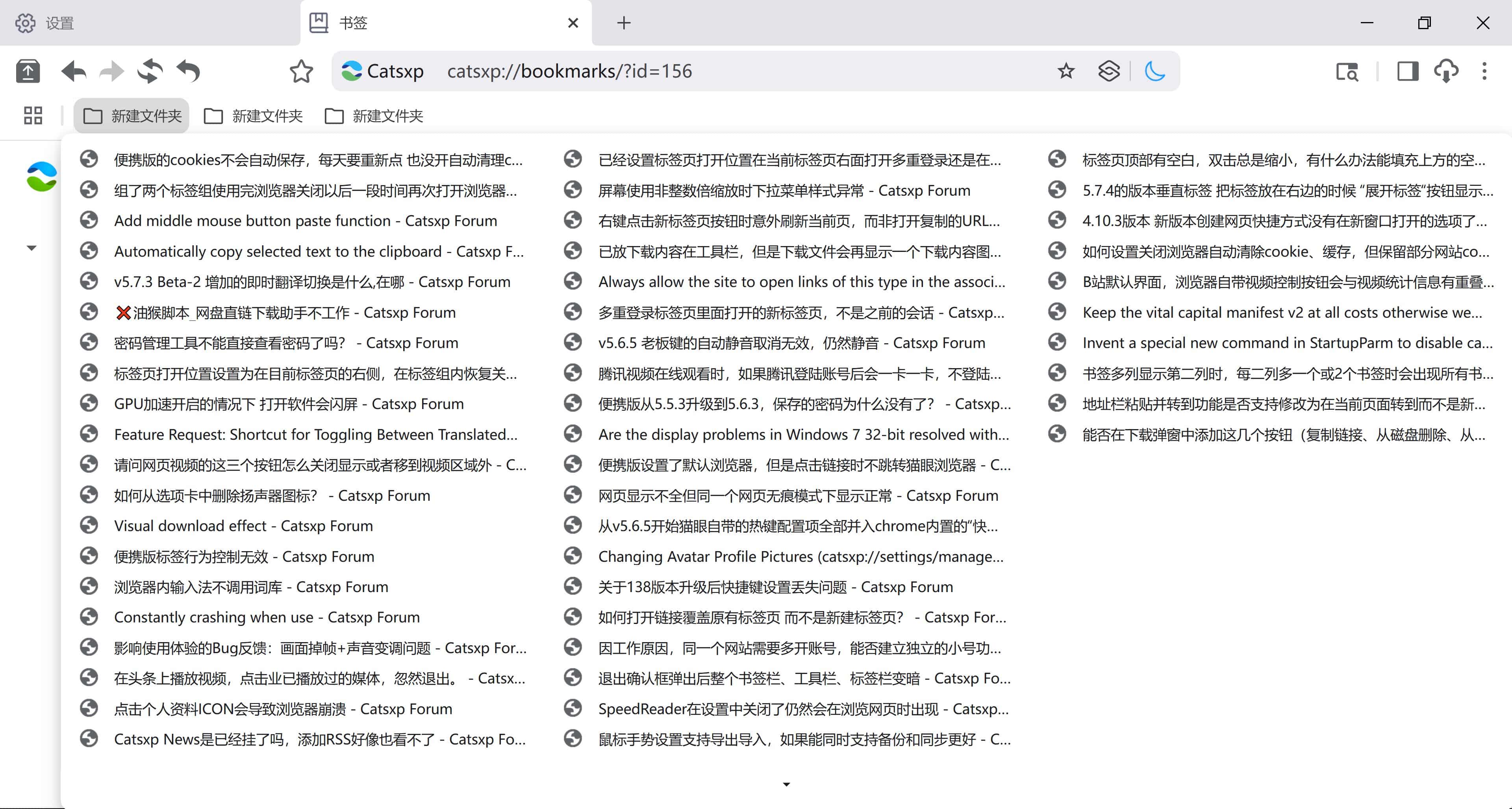Viewport: 1512px width, 809px height.
Task: Open 能否在下载弹窗中添加这几个按钮 bookmark
Action: pyautogui.click(x=1271, y=435)
